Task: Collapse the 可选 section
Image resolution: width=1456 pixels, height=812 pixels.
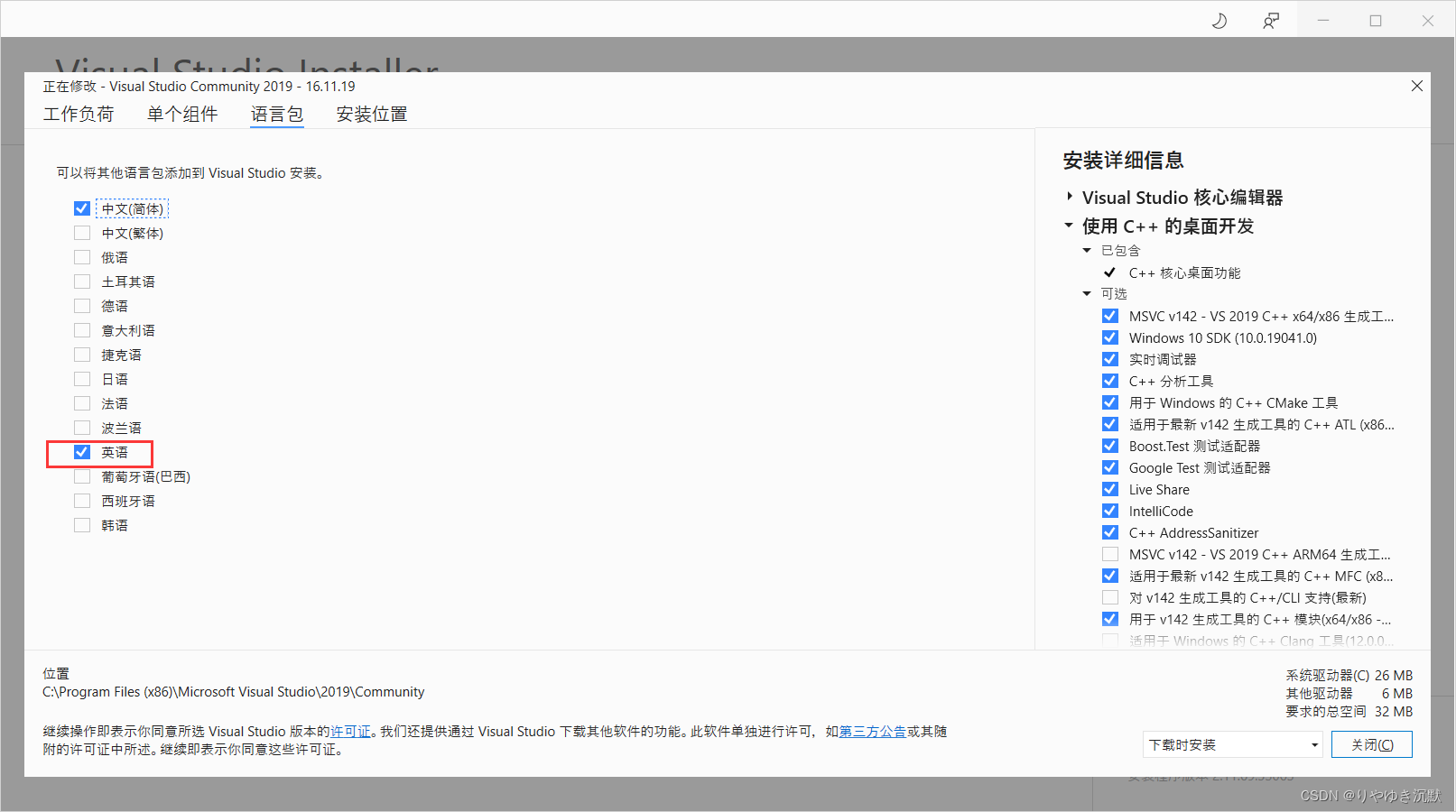Action: 1087,293
